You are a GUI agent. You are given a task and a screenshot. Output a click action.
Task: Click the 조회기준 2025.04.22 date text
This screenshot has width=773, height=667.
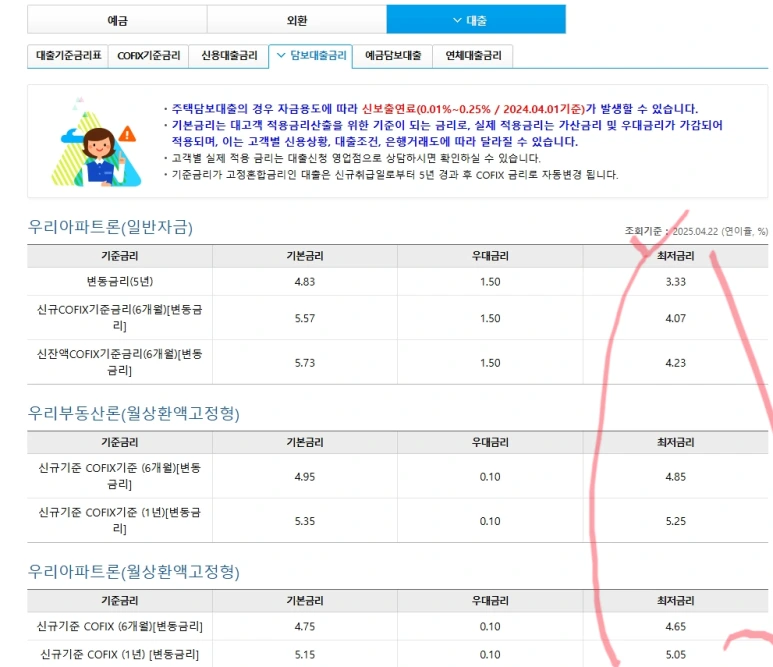point(696,231)
